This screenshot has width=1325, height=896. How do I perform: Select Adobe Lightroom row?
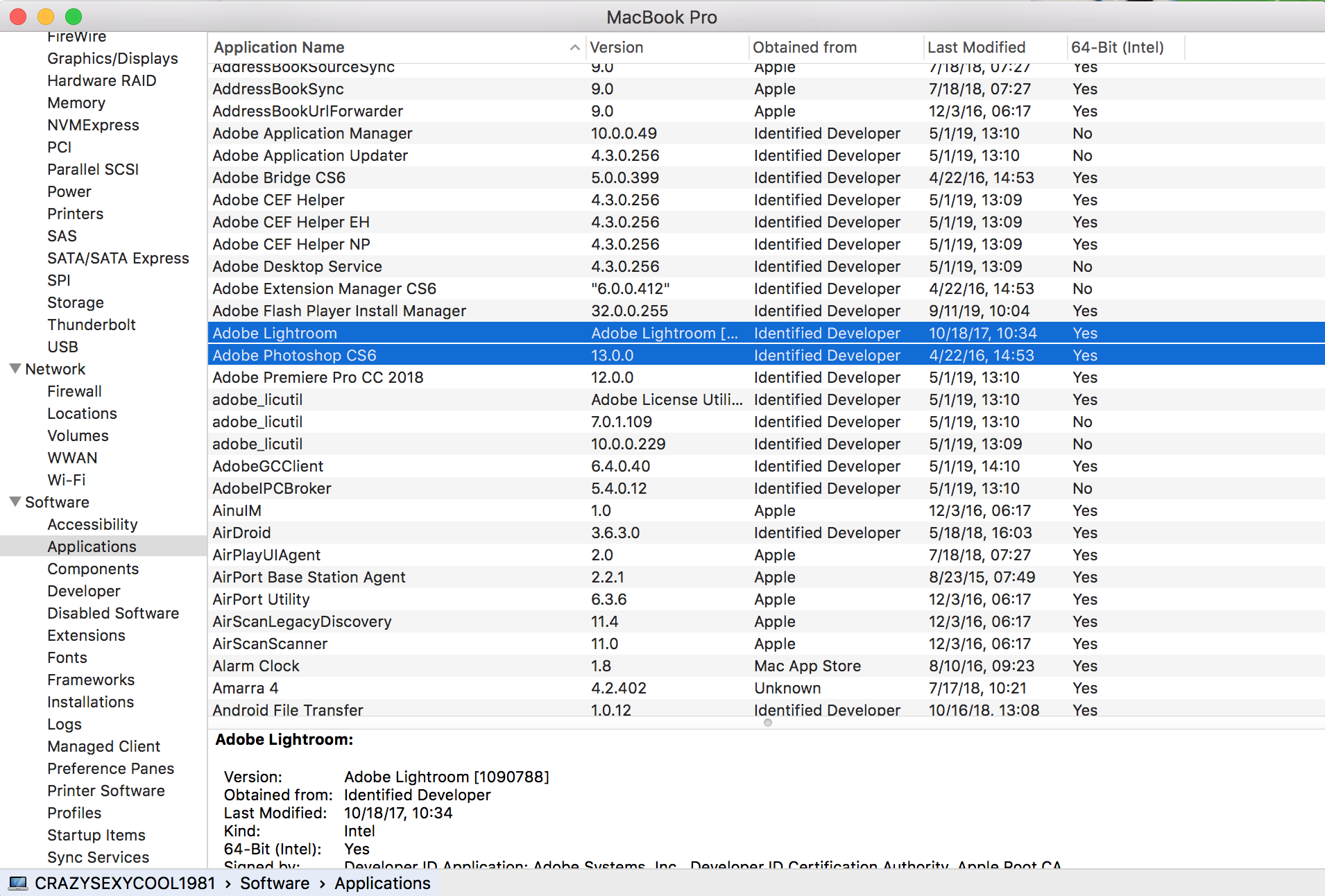click(x=767, y=333)
